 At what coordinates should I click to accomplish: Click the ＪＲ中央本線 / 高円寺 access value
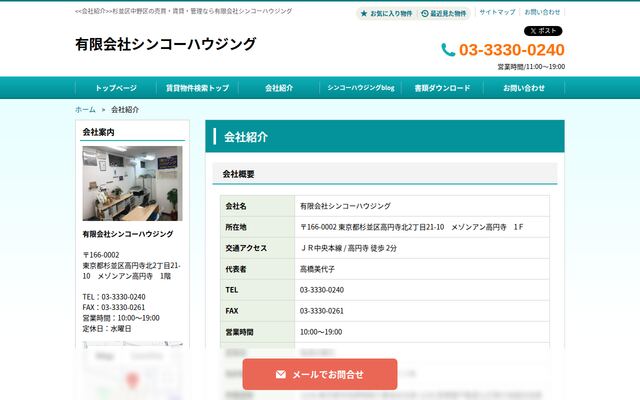(348, 248)
